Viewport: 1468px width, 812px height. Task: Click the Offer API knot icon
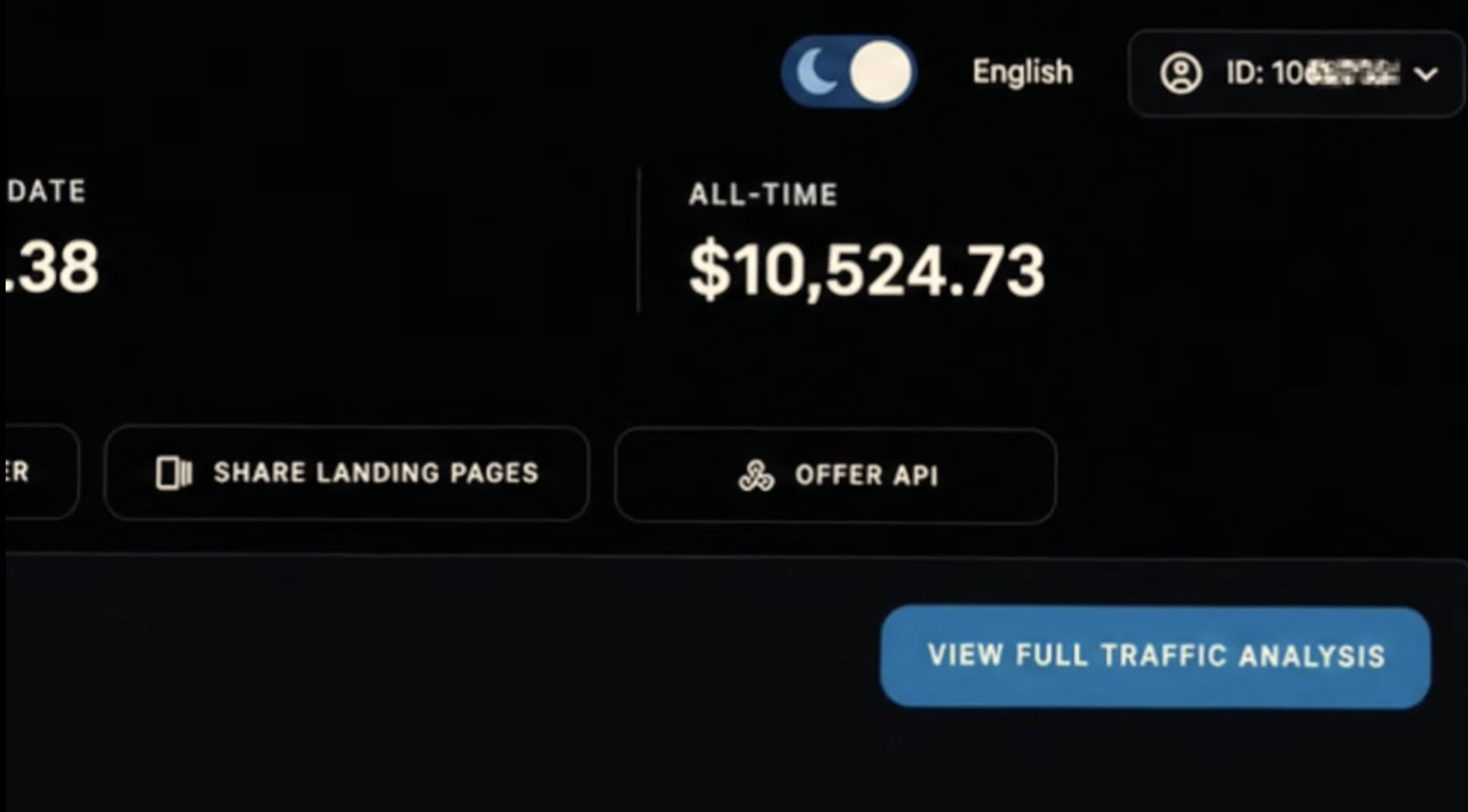coord(756,475)
